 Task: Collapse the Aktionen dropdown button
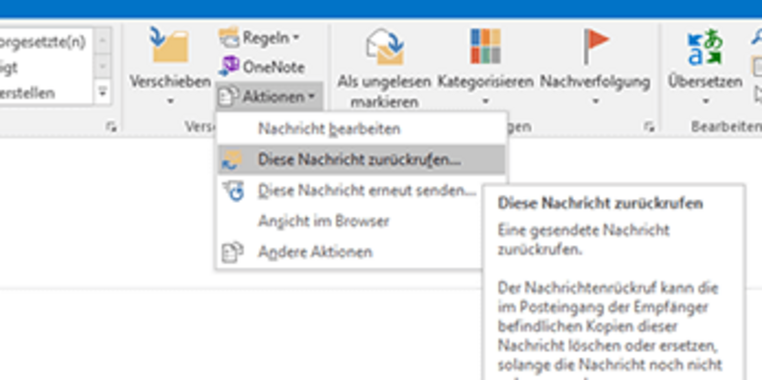click(x=269, y=97)
